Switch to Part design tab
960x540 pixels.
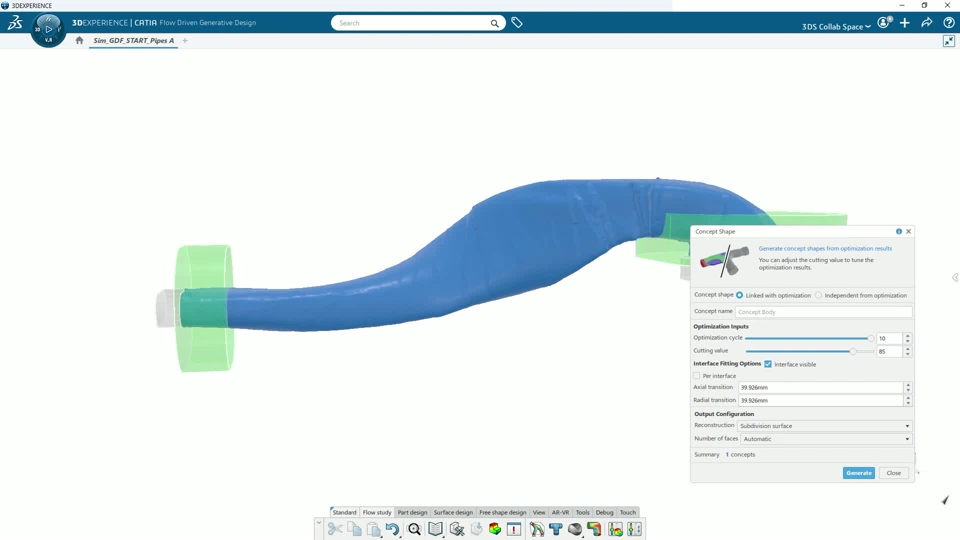(412, 512)
